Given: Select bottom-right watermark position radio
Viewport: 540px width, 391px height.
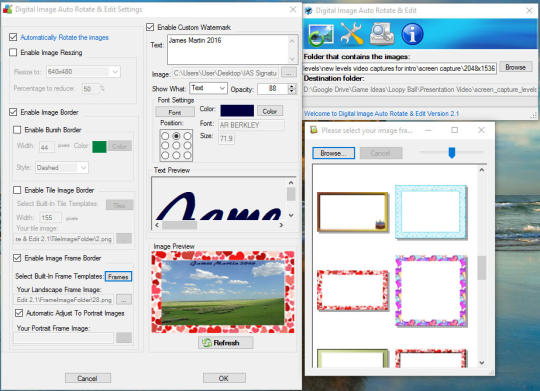Looking at the screenshot, I should [187, 155].
